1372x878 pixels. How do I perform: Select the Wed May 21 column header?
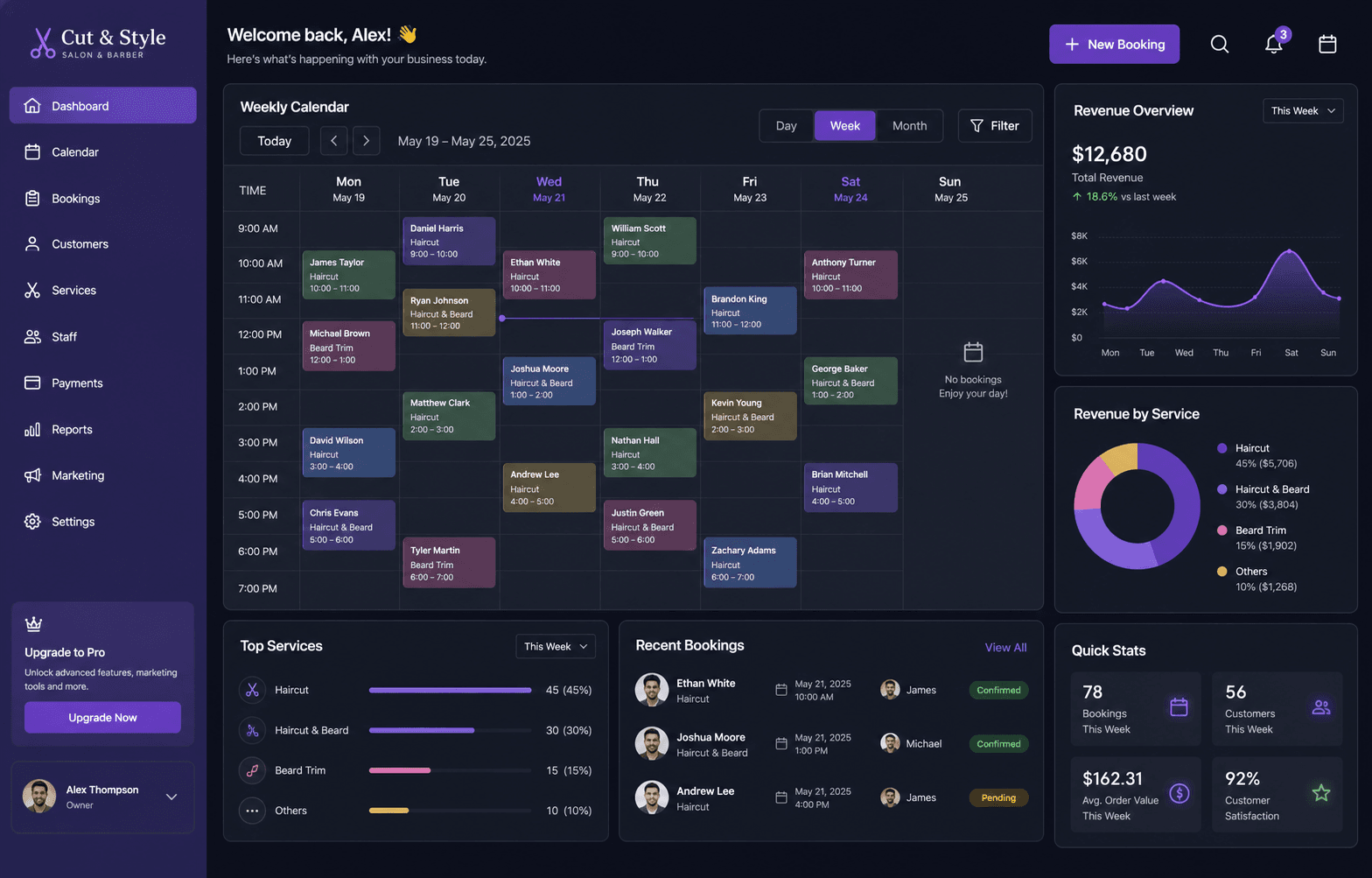[x=549, y=188]
